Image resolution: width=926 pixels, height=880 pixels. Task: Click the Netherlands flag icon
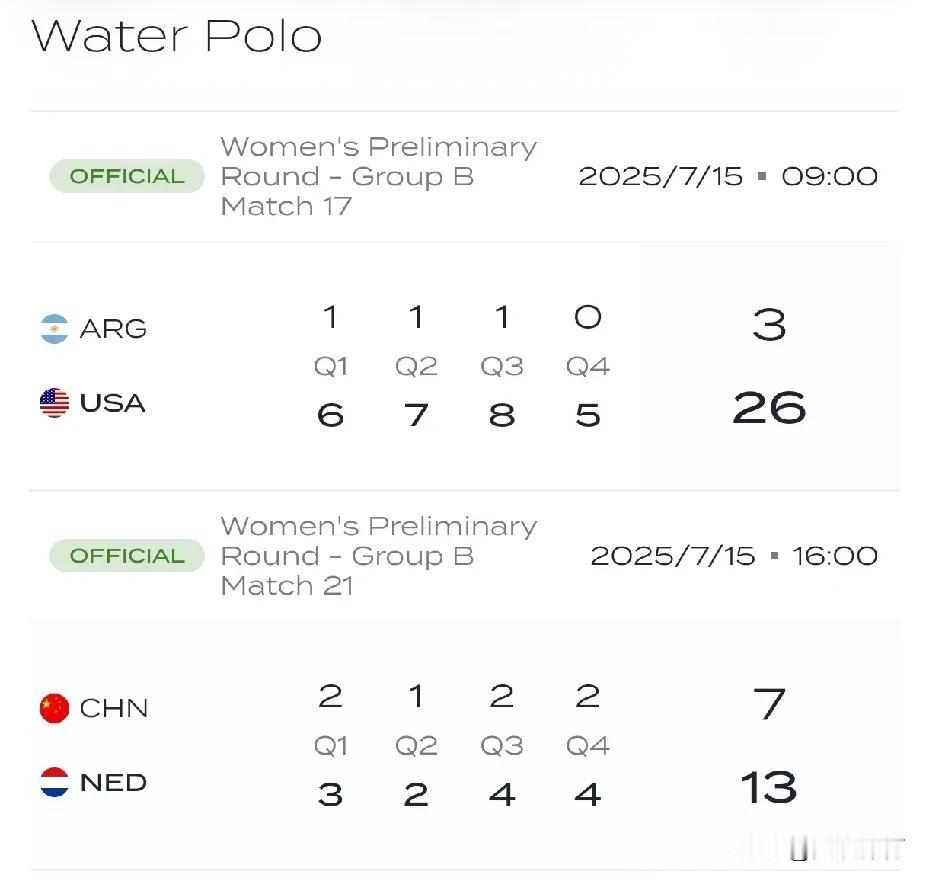54,782
